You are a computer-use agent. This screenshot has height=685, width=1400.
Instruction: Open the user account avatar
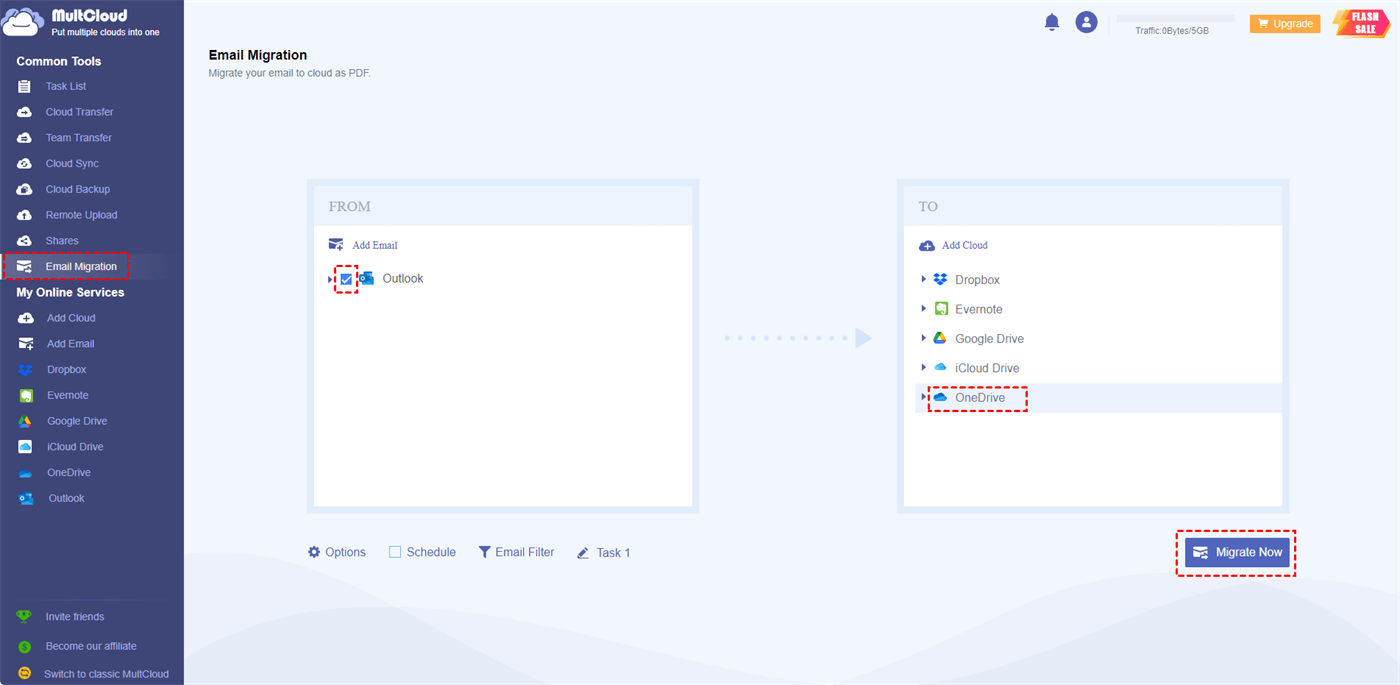tap(1086, 22)
